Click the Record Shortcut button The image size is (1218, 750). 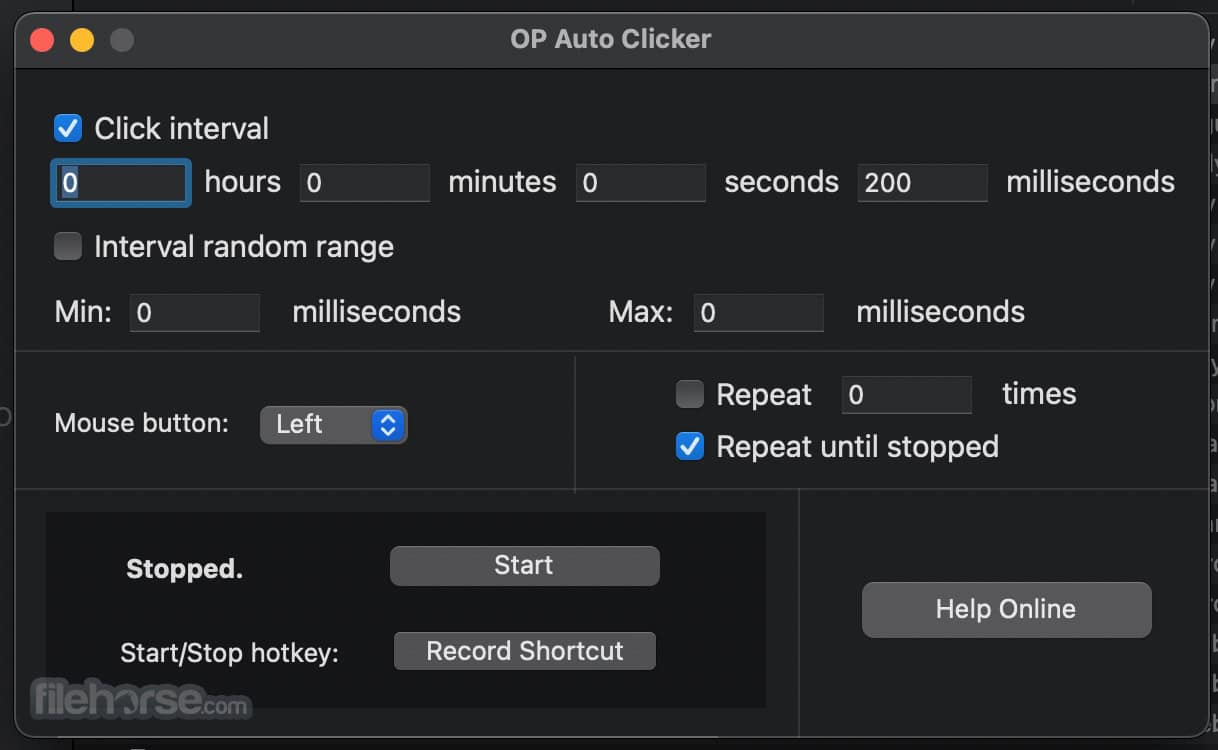pos(524,651)
